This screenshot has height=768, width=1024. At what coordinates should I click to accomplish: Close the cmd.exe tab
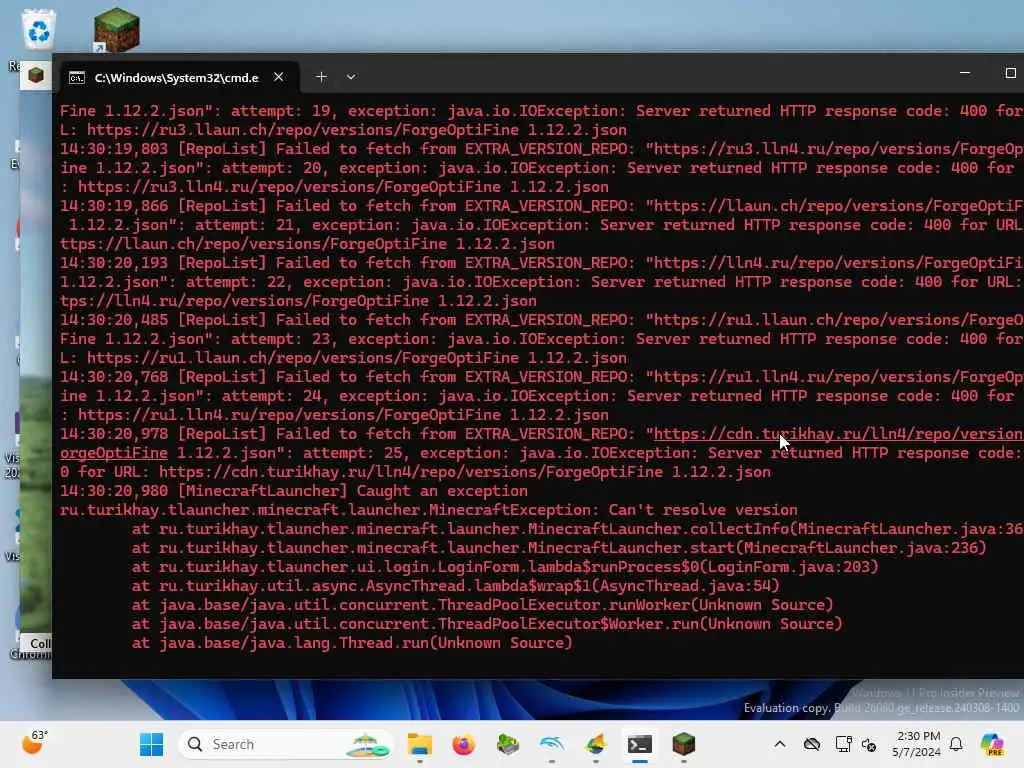[x=279, y=77]
